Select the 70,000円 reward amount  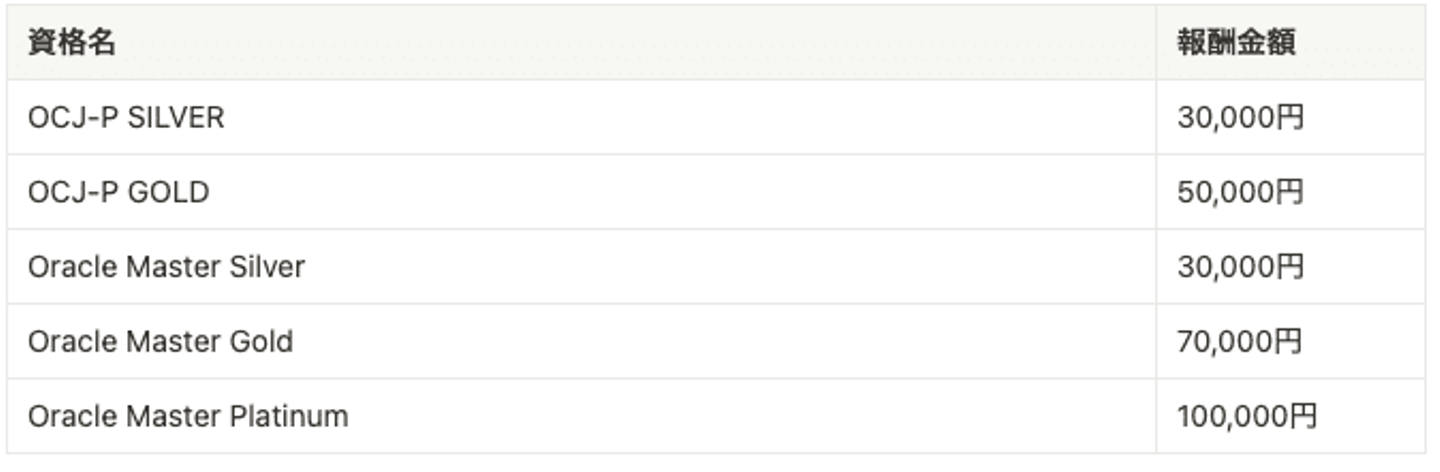point(1241,342)
